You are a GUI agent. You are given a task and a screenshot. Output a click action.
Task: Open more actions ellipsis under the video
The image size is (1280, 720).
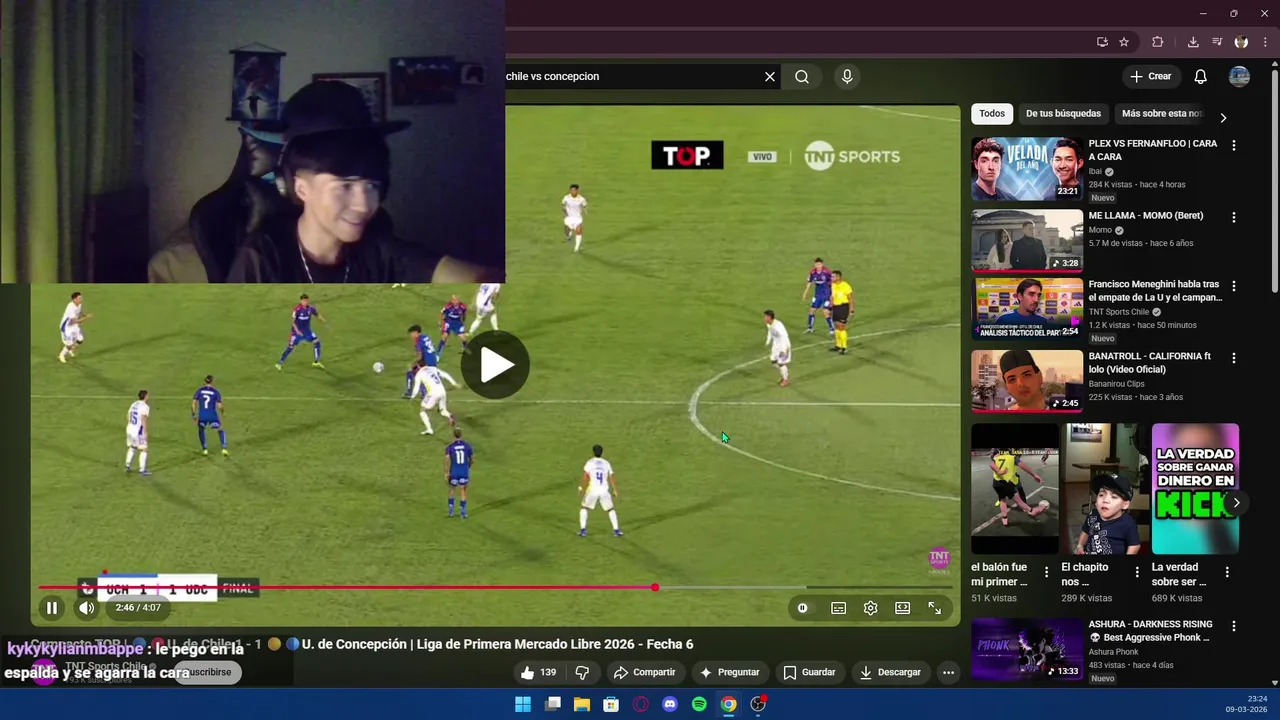948,672
